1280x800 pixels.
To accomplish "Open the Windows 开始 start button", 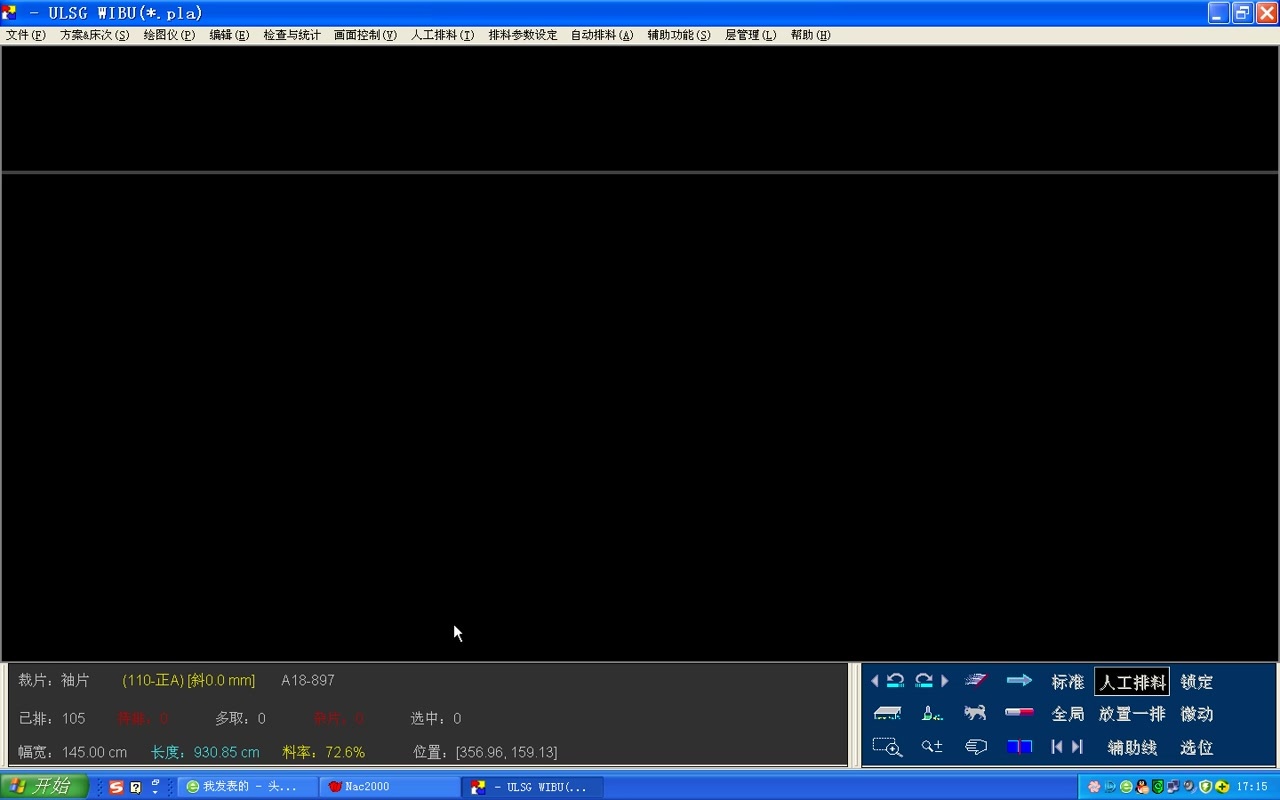I will (44, 787).
